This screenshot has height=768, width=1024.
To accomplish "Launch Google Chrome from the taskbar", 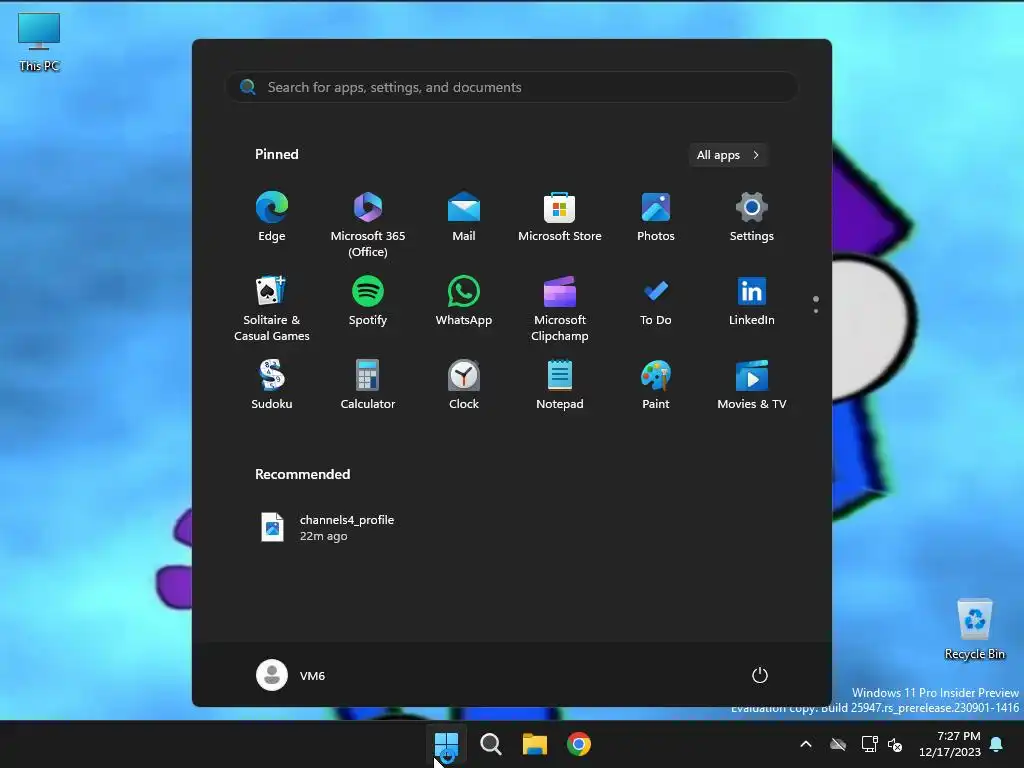I will click(579, 744).
